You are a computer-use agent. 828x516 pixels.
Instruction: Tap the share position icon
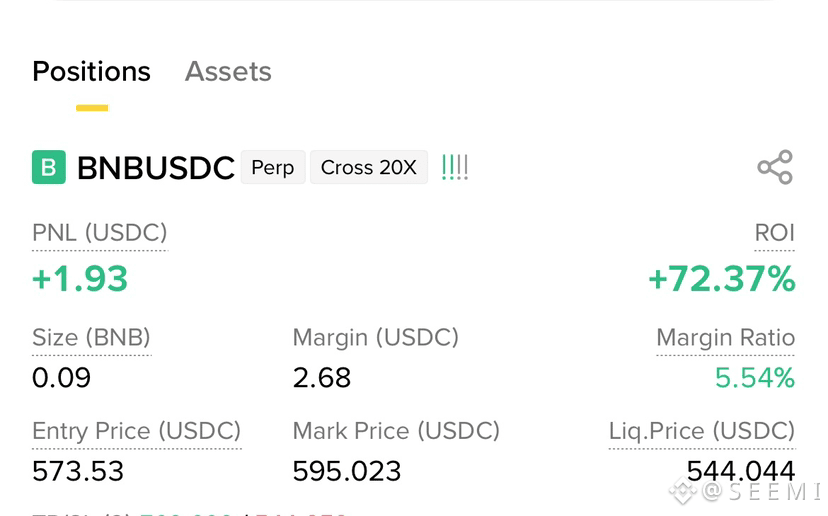point(775,167)
